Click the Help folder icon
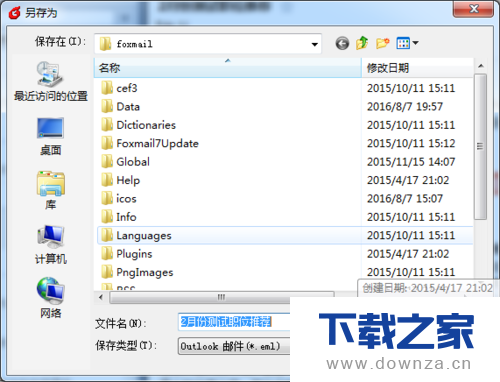 tap(107, 180)
